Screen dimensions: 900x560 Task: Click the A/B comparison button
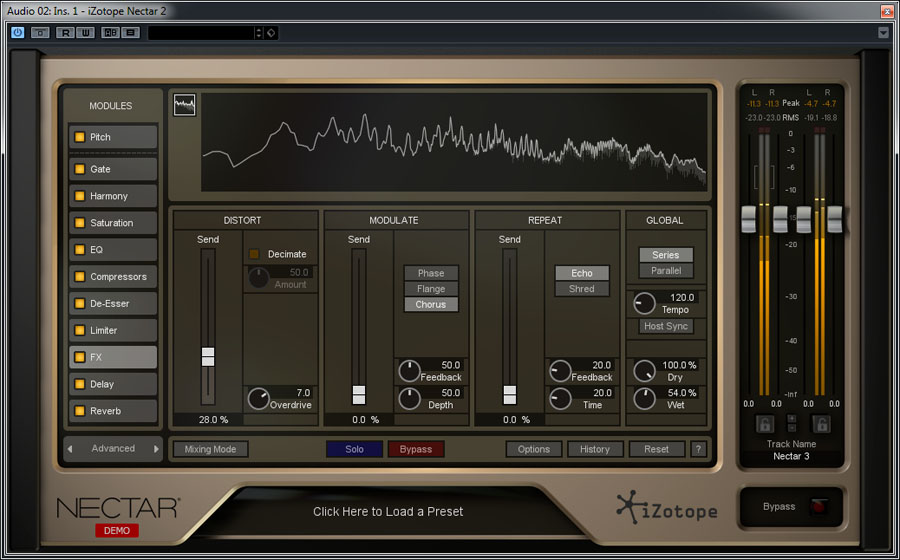click(x=109, y=32)
